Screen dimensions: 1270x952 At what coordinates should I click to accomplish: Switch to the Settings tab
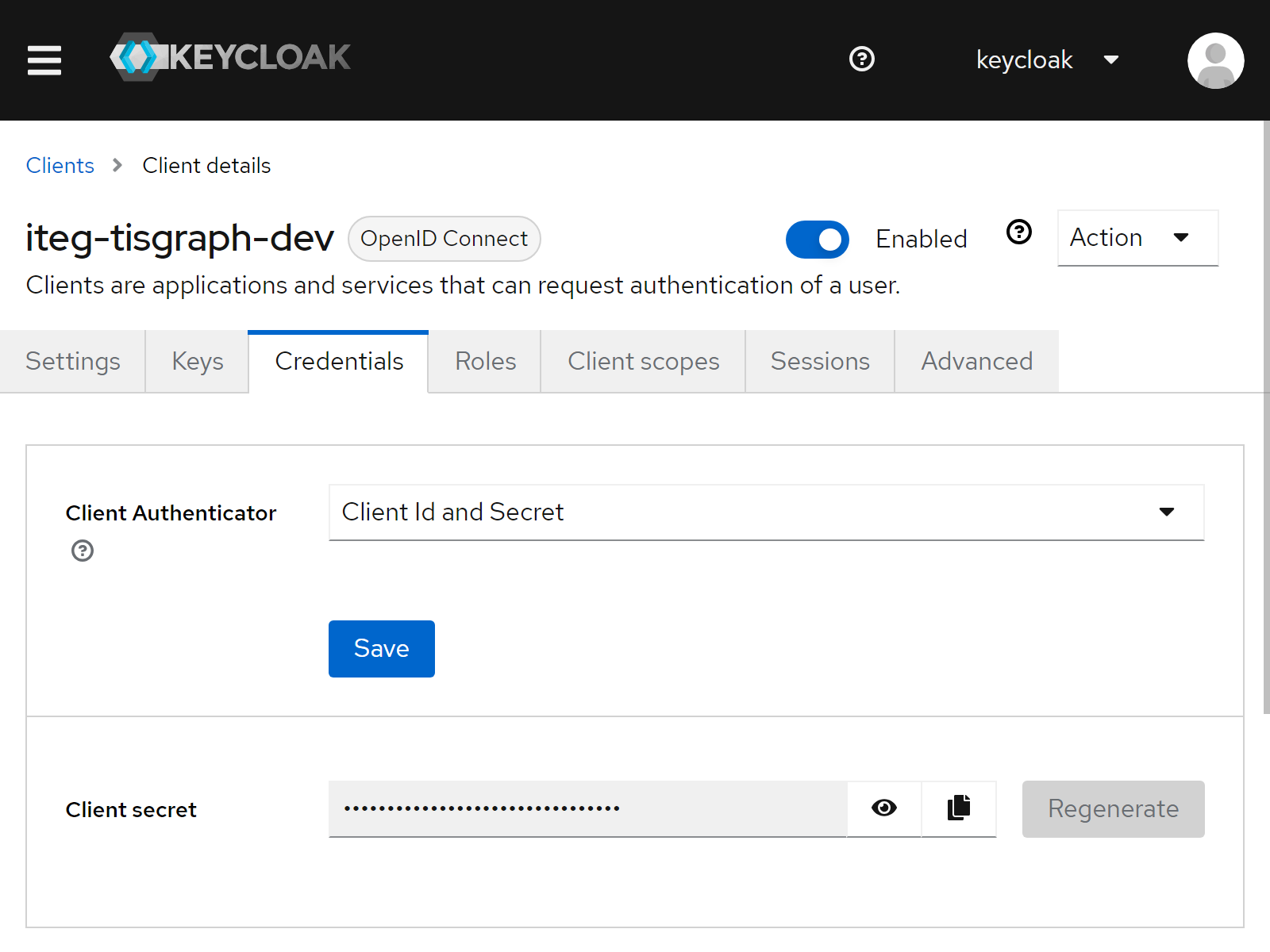point(72,361)
